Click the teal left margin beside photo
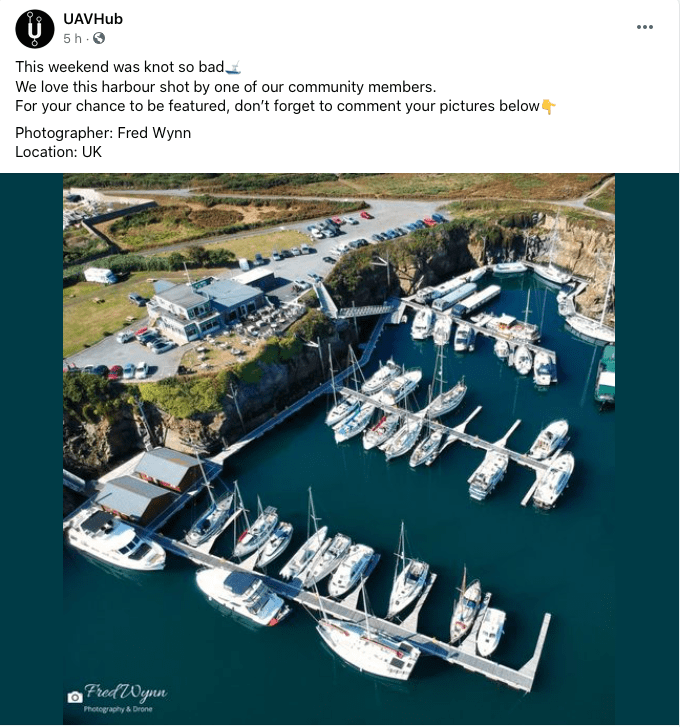Viewport: 680px width, 727px height. 32,450
